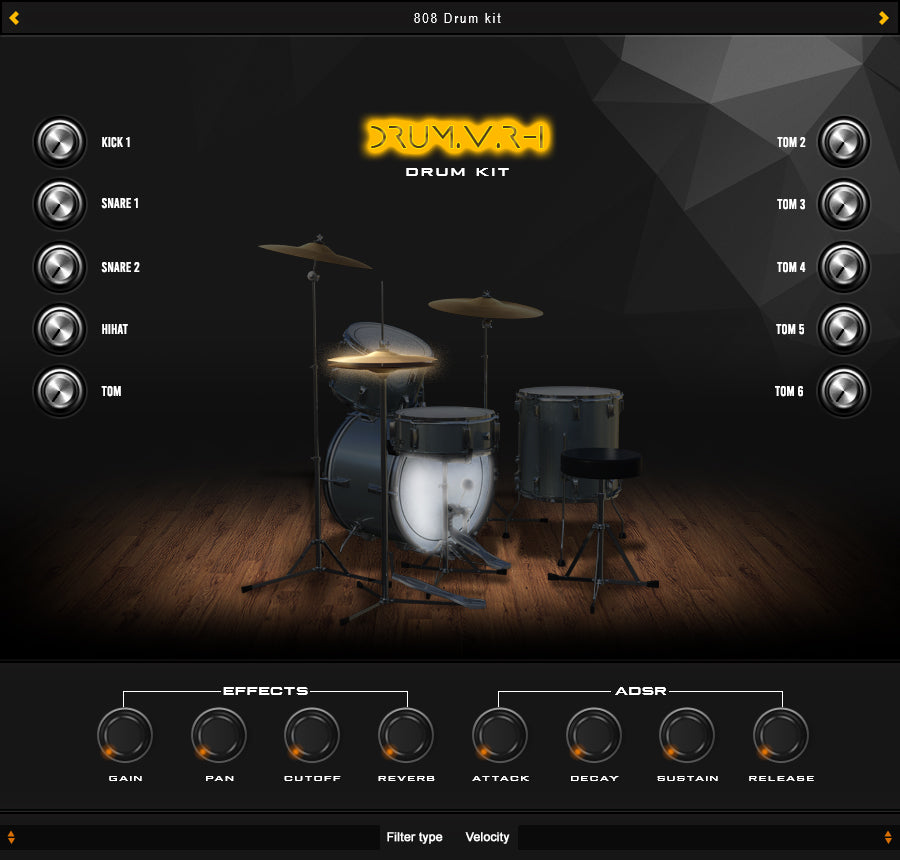The width and height of the screenshot is (900, 860).
Task: Click the TOM 2 label
Action: click(792, 142)
